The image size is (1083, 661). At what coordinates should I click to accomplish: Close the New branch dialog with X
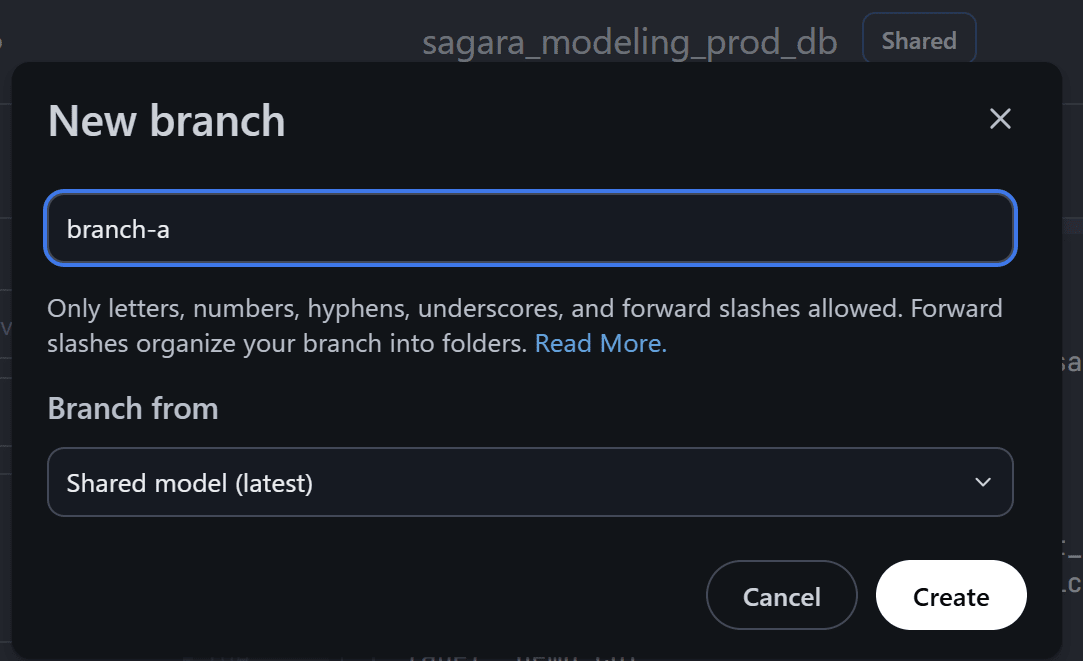(x=1000, y=119)
